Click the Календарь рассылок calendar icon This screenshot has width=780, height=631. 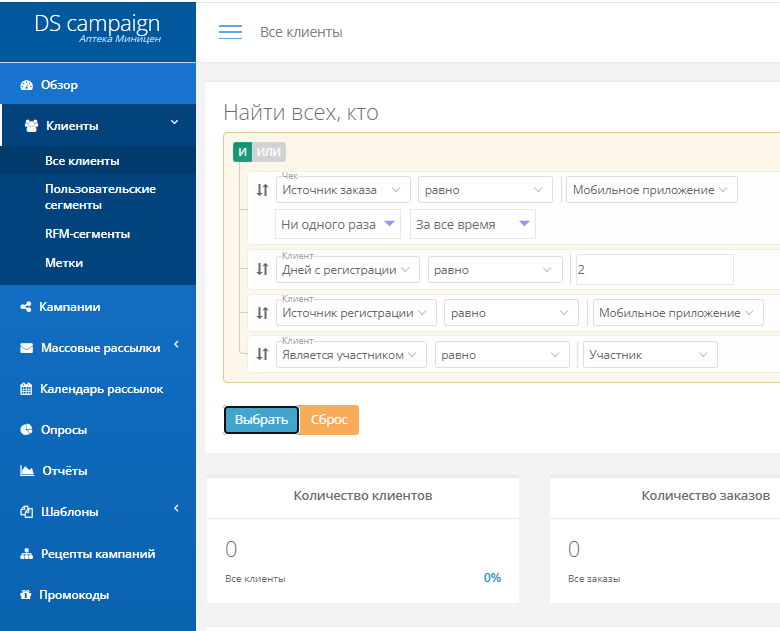[26, 389]
